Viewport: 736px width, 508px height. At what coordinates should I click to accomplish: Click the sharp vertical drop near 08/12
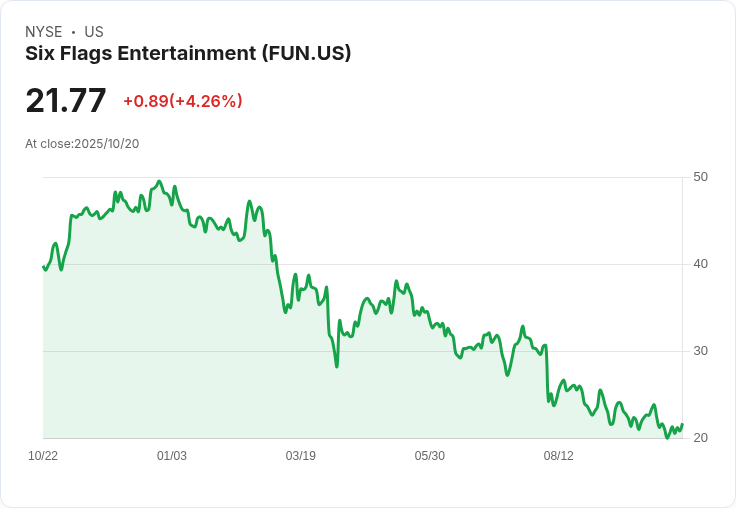click(x=547, y=375)
